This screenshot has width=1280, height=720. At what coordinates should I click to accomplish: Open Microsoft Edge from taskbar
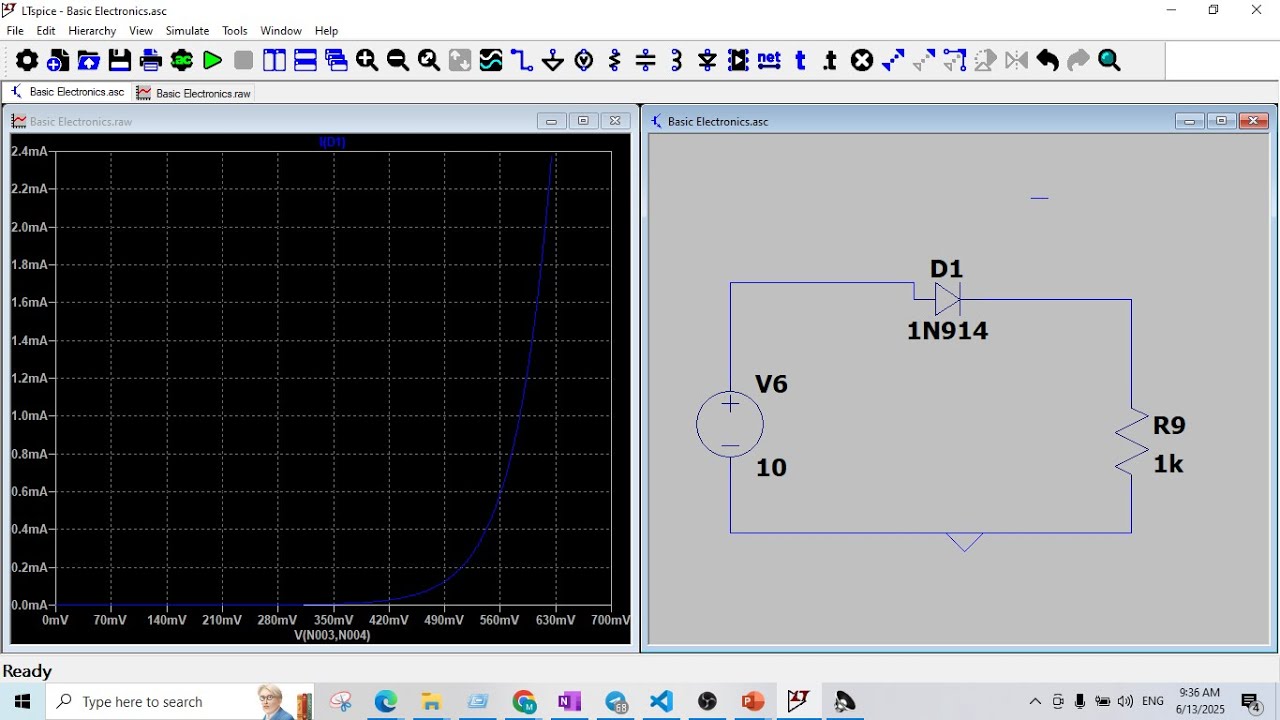(386, 702)
